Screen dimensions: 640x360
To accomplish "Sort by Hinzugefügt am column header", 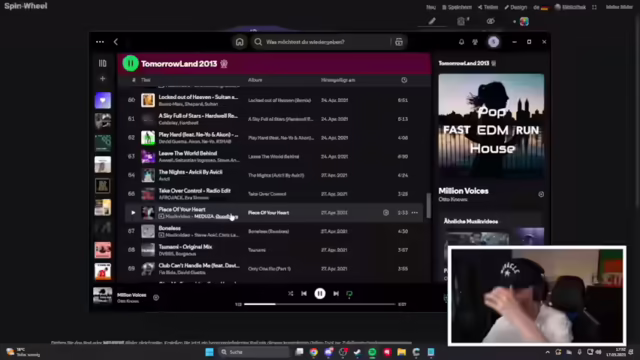I will click(x=338, y=80).
